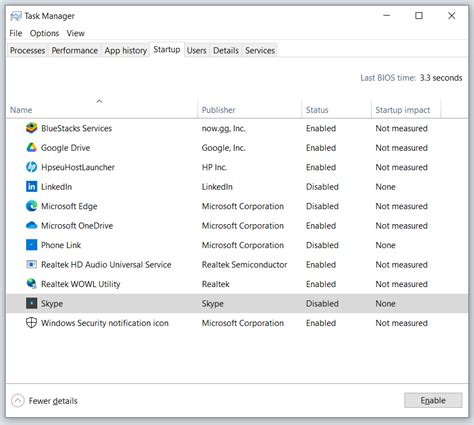Click the Fewer details label

tap(53, 401)
